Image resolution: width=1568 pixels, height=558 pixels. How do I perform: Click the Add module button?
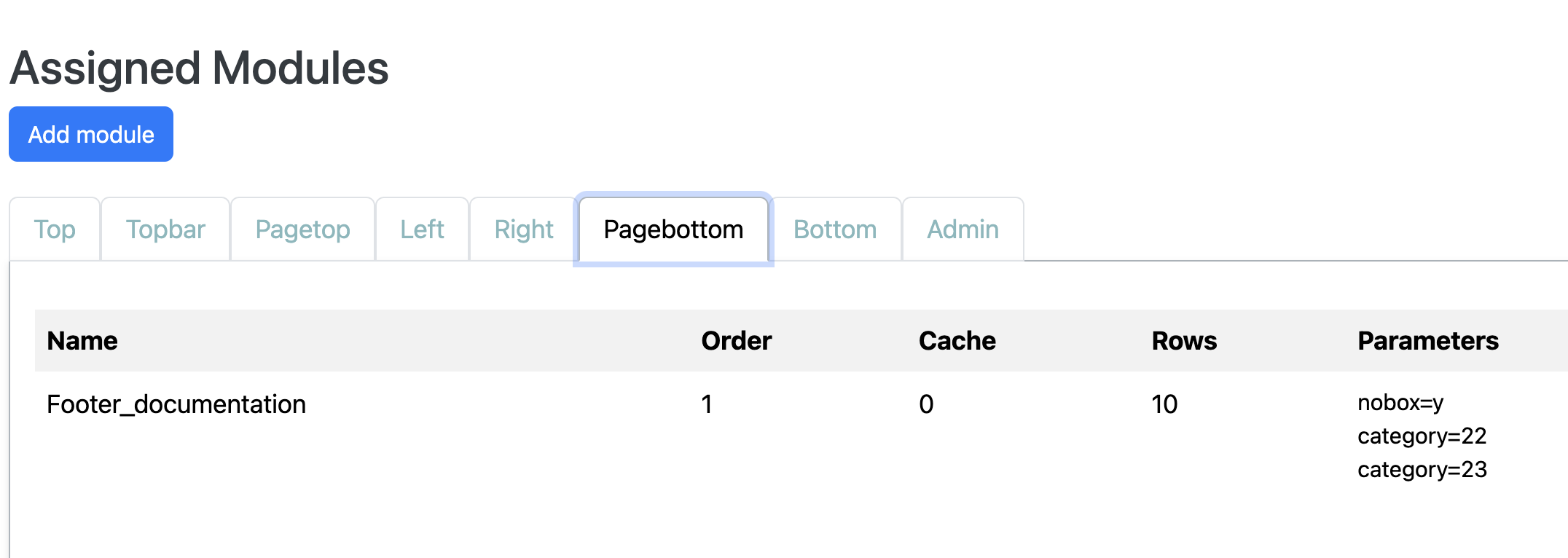91,134
